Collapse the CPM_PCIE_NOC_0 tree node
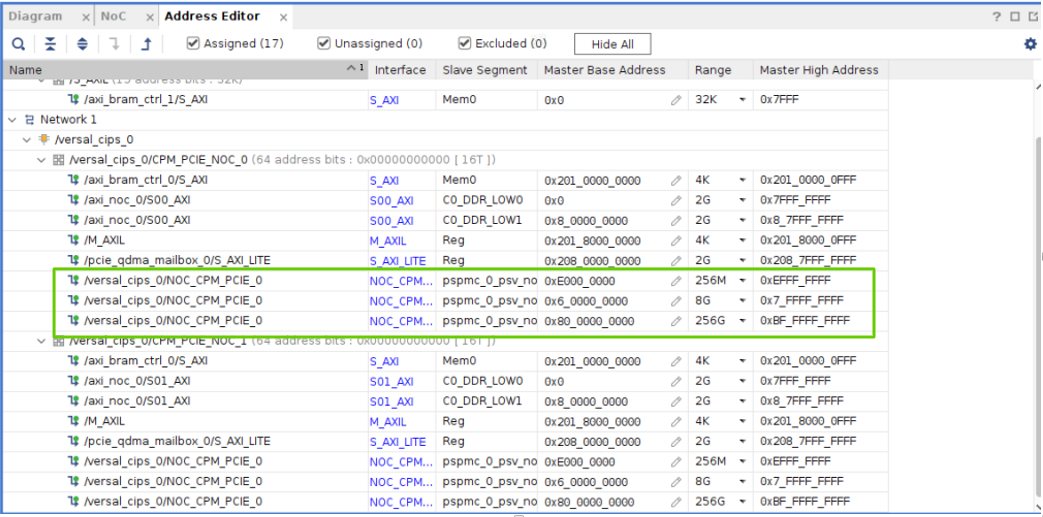The image size is (1043, 517). (41, 160)
